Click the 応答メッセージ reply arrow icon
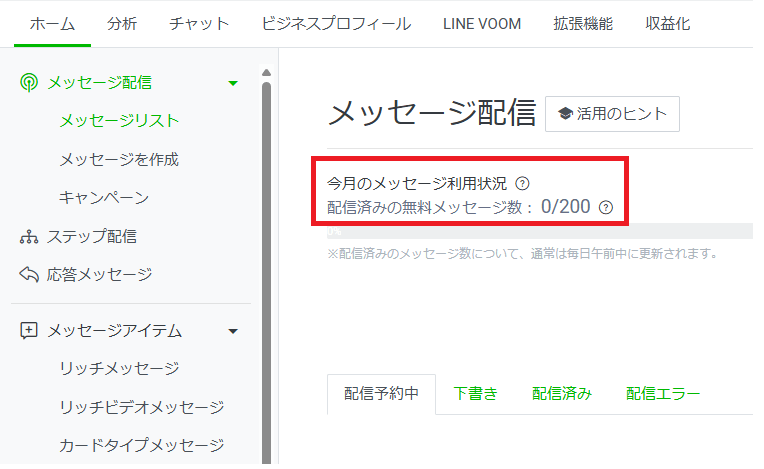Screen dimensions: 764x469 point(29,274)
